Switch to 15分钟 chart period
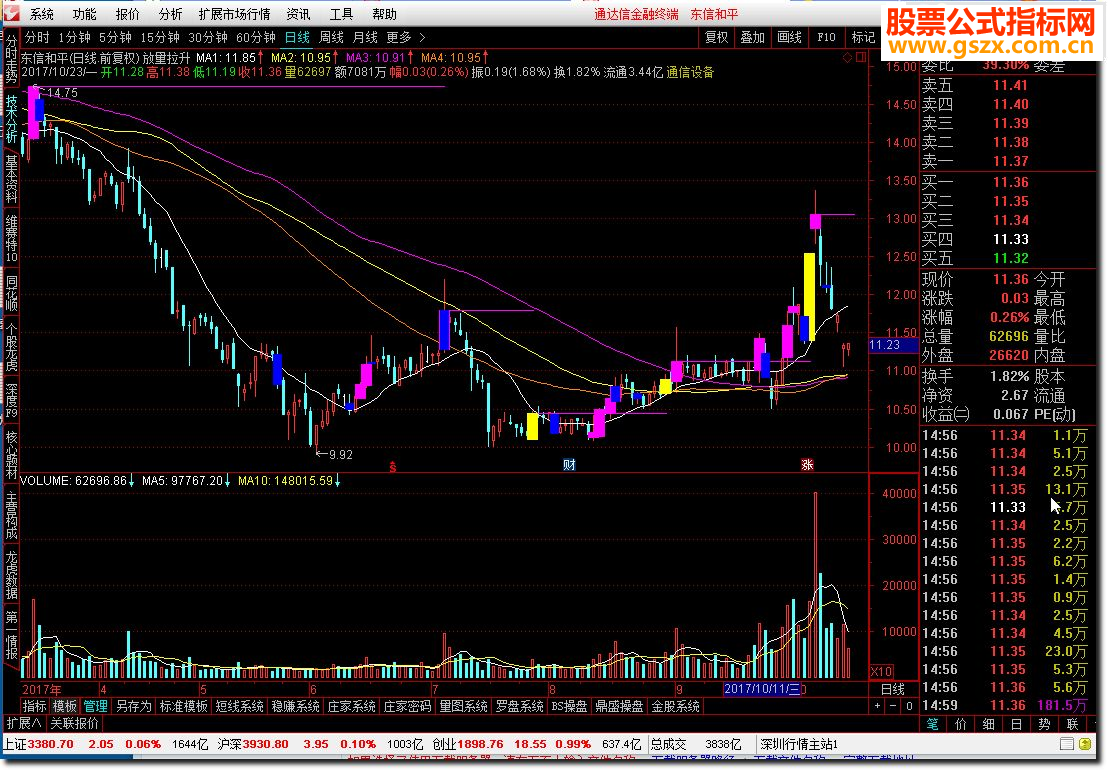 point(160,37)
